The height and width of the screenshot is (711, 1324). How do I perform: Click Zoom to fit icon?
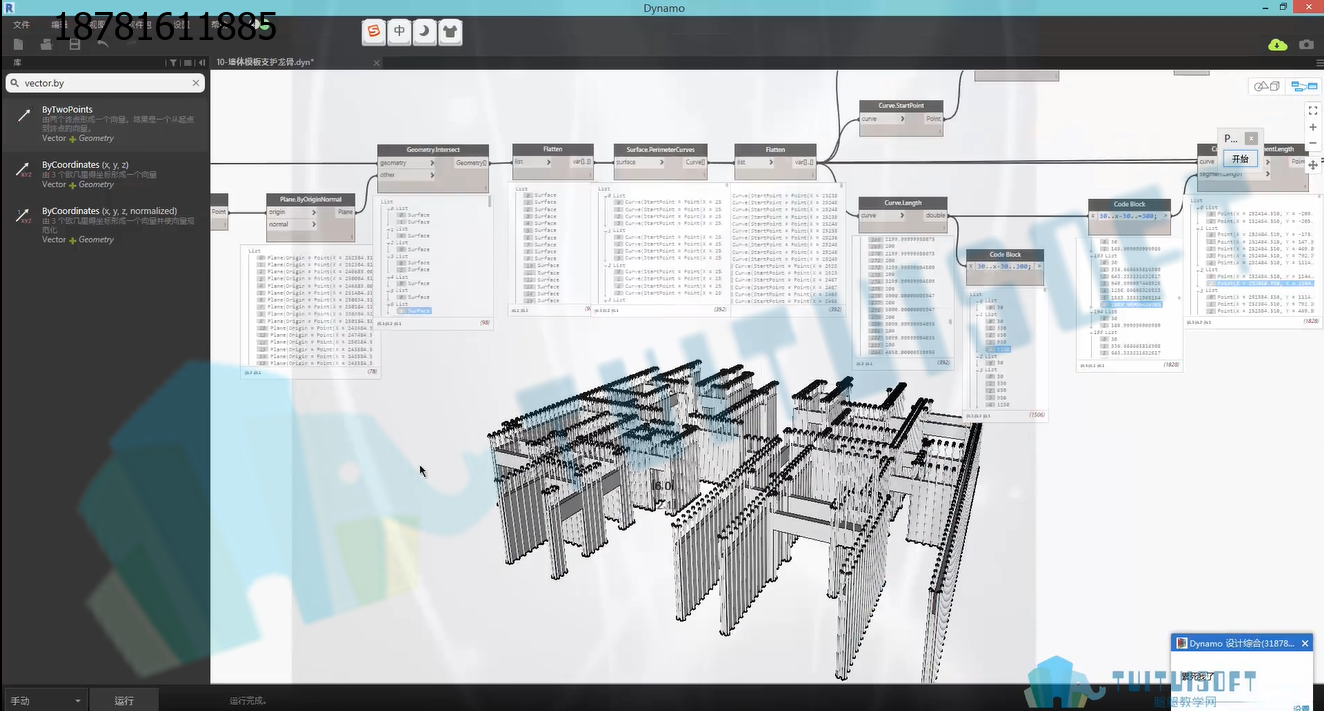click(x=1313, y=111)
